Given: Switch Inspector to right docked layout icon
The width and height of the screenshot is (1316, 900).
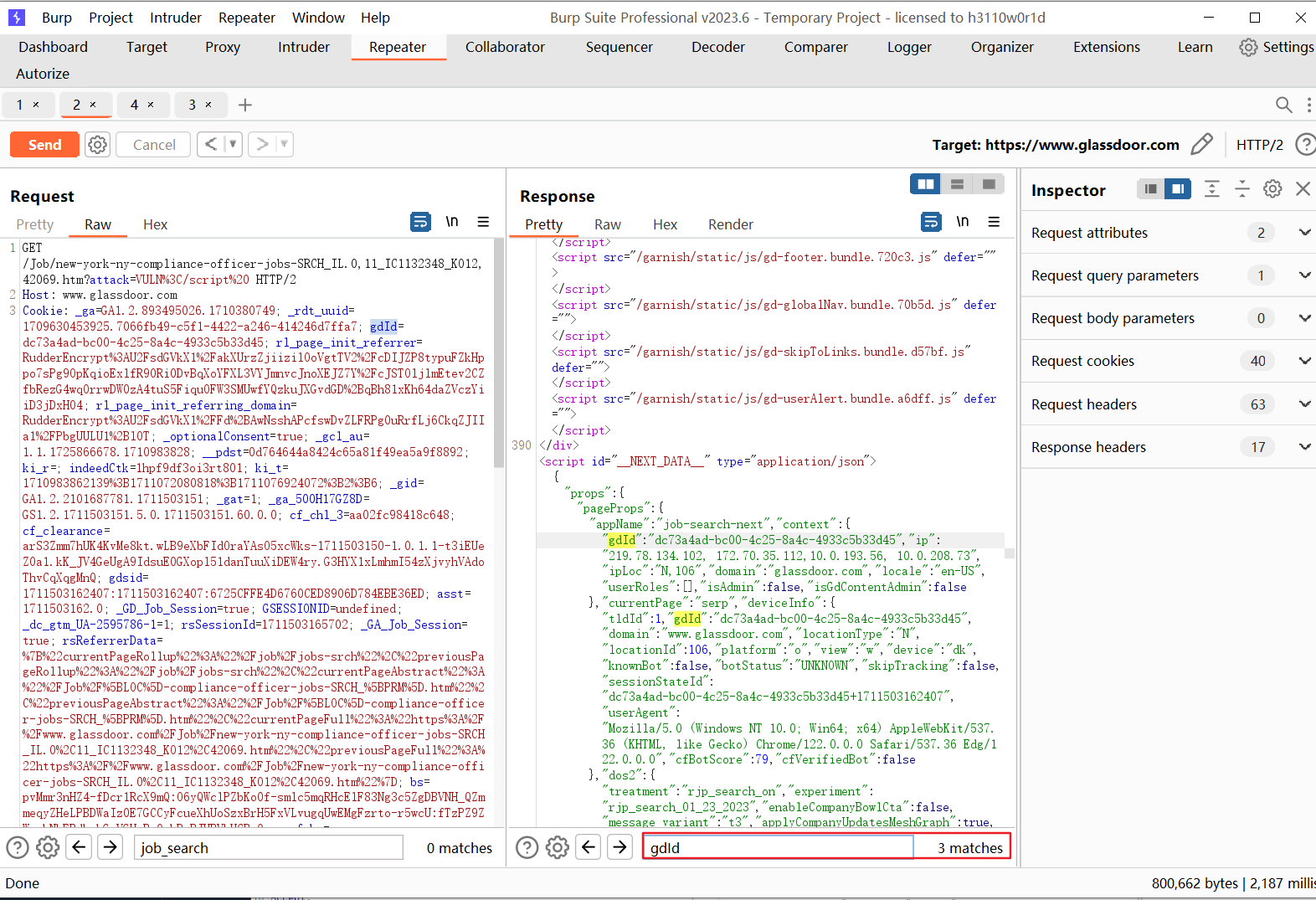Looking at the screenshot, I should pyautogui.click(x=1178, y=189).
